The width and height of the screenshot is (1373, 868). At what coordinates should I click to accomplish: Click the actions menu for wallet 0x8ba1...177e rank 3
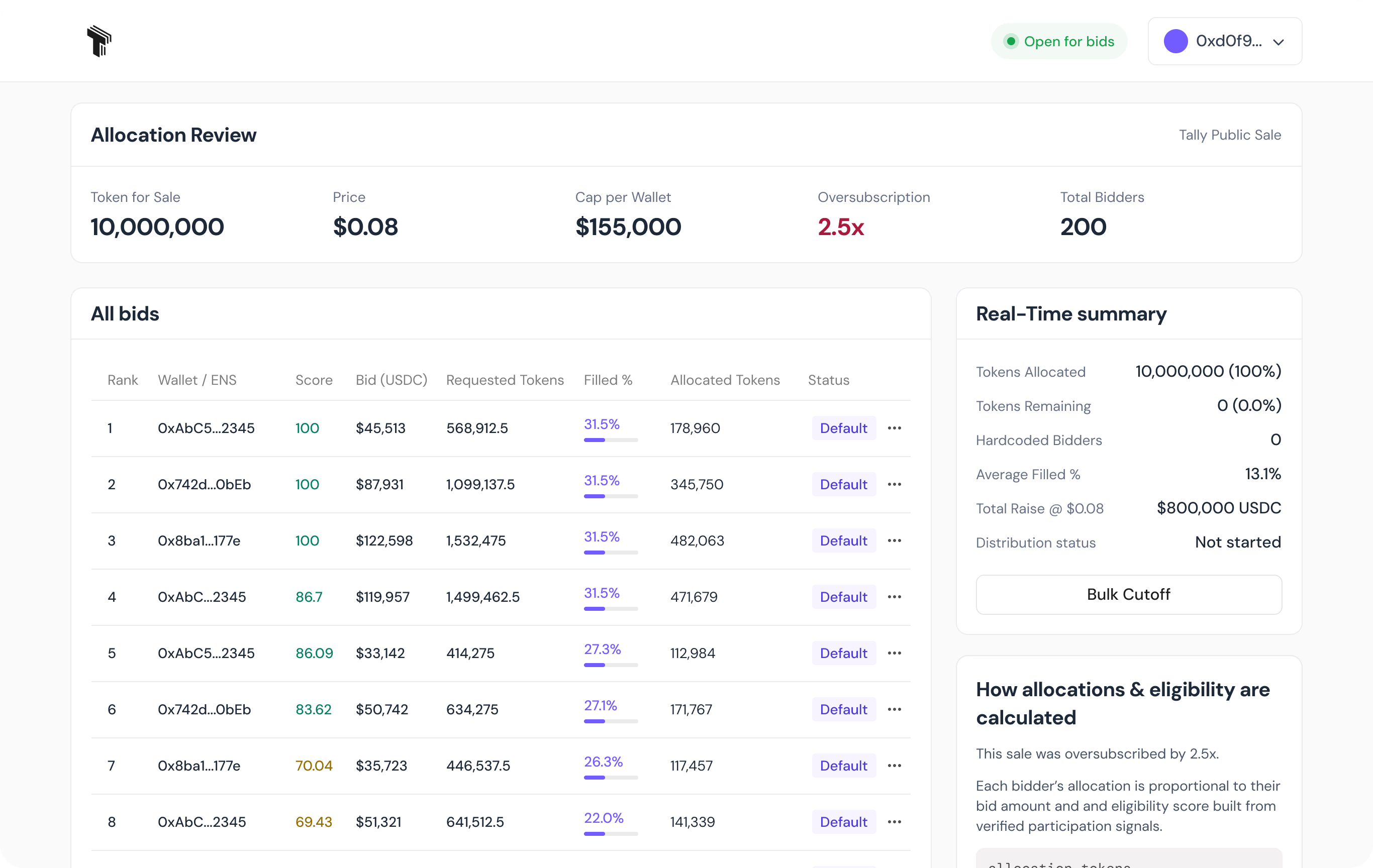pyautogui.click(x=895, y=540)
